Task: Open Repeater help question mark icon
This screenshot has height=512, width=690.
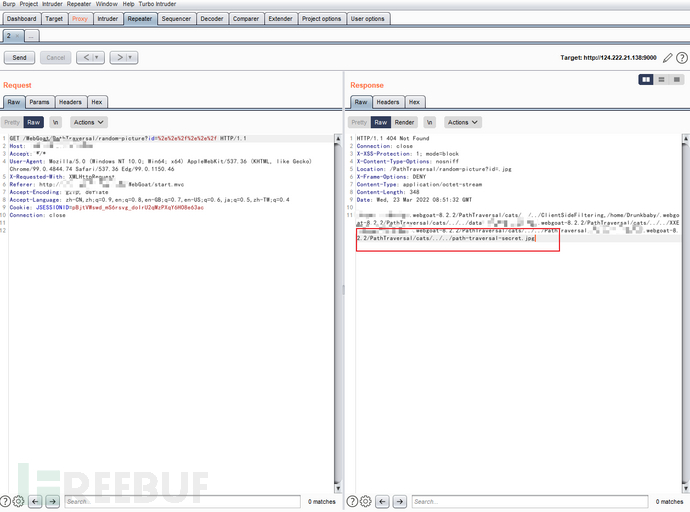Action: (x=682, y=58)
